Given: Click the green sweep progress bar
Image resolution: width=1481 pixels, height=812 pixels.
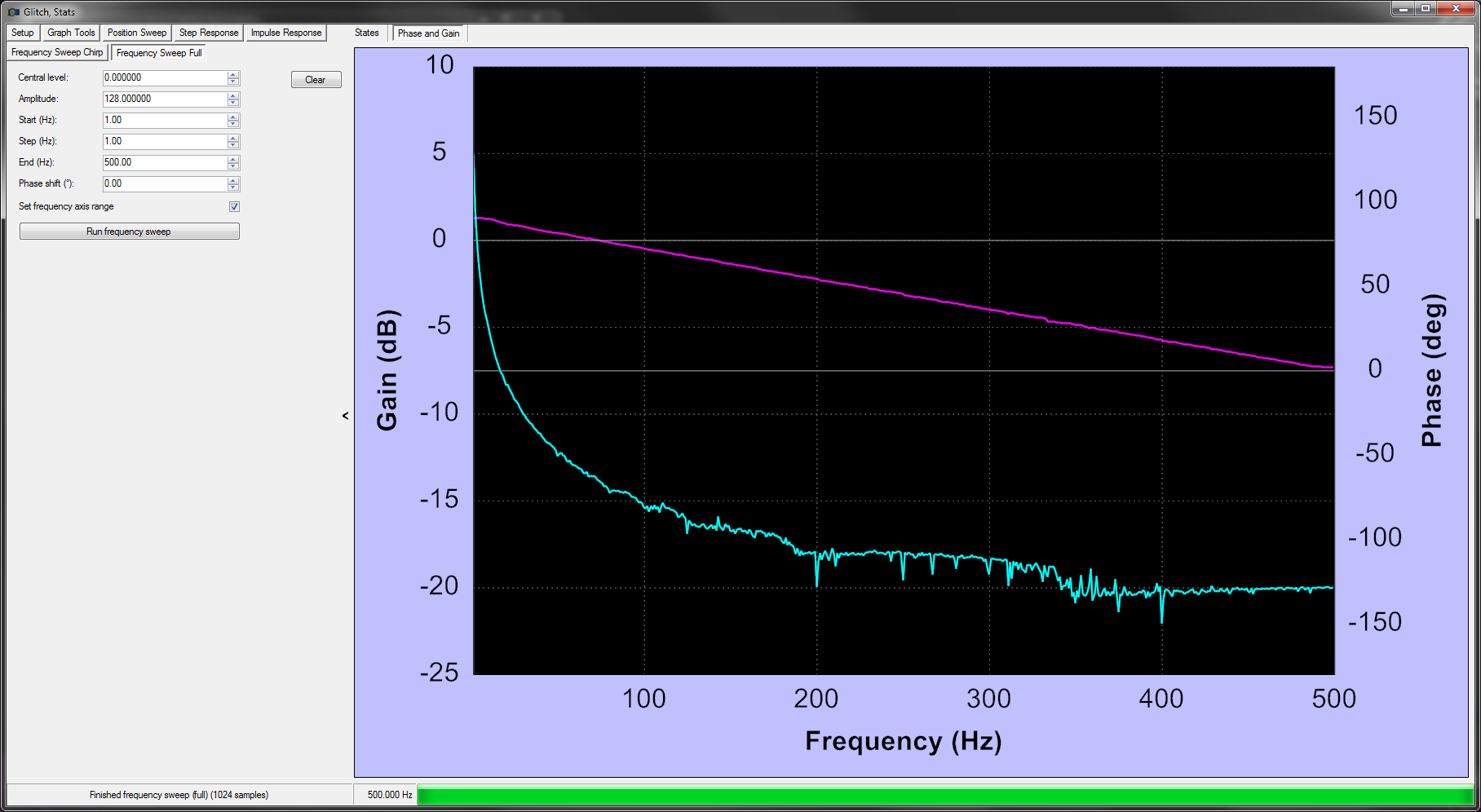Looking at the screenshot, I should pos(945,796).
